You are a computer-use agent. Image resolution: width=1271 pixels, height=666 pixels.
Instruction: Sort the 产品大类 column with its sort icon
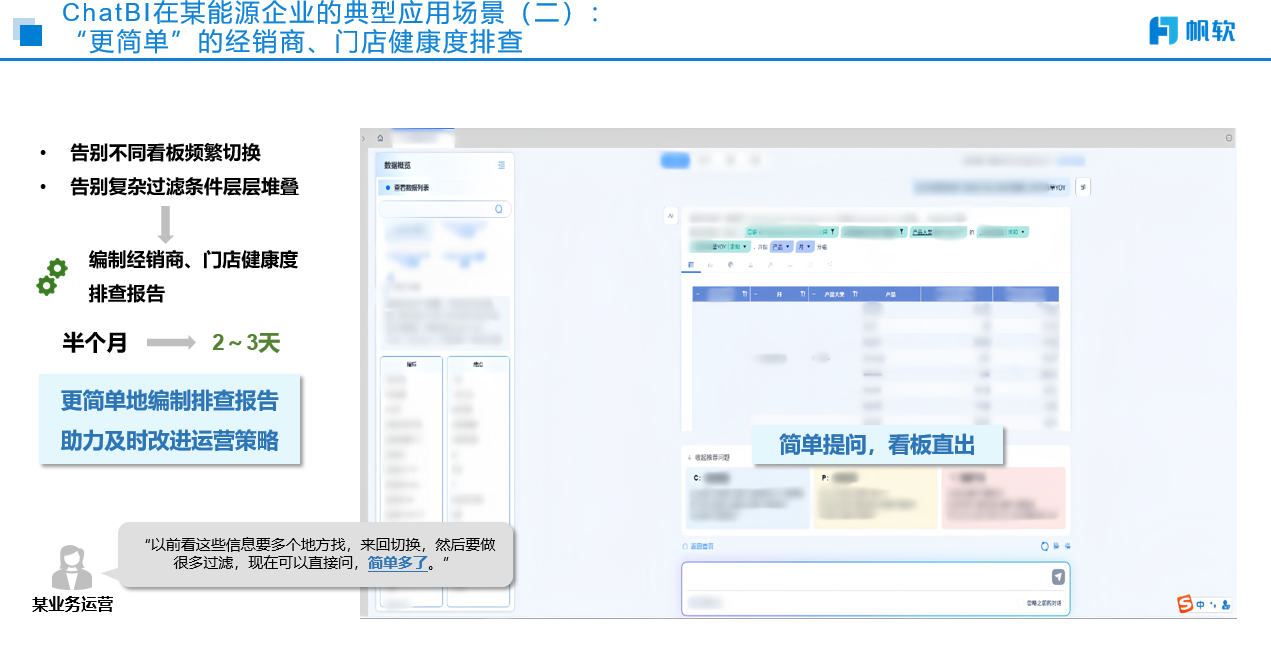tap(855, 294)
